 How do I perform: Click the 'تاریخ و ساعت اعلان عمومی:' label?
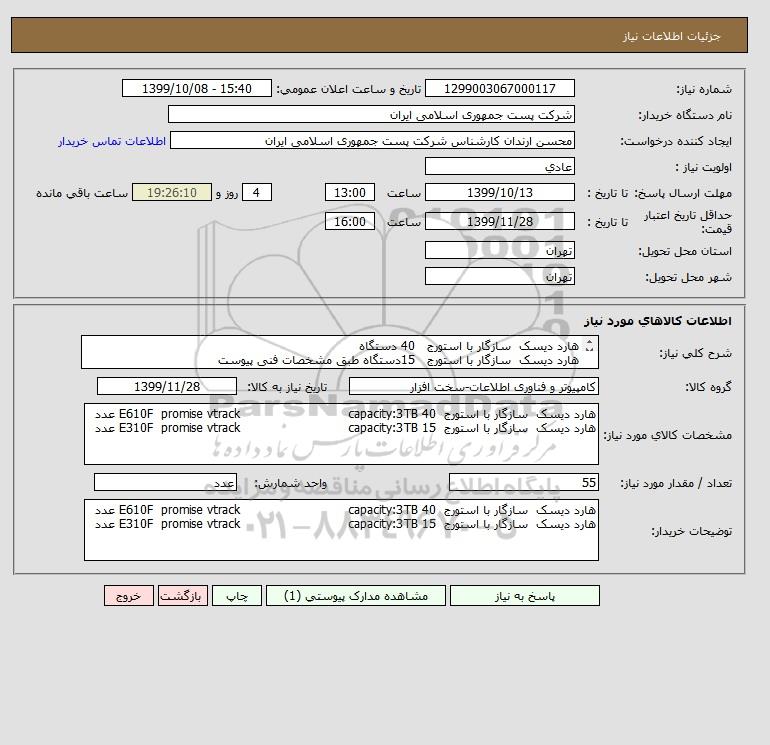tap(349, 89)
